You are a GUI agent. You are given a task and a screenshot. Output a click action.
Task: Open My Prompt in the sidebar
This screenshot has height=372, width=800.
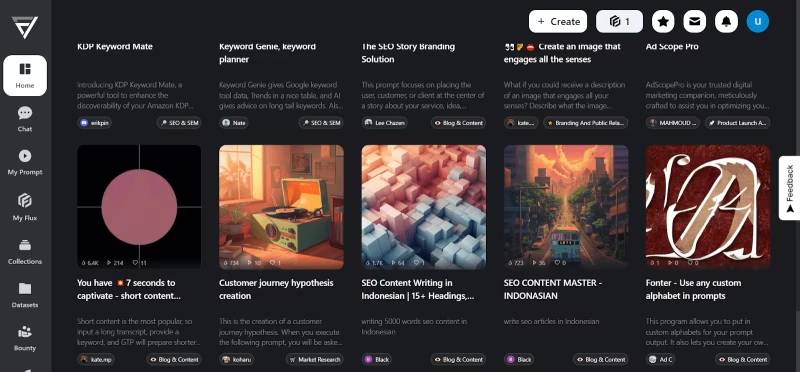25,163
